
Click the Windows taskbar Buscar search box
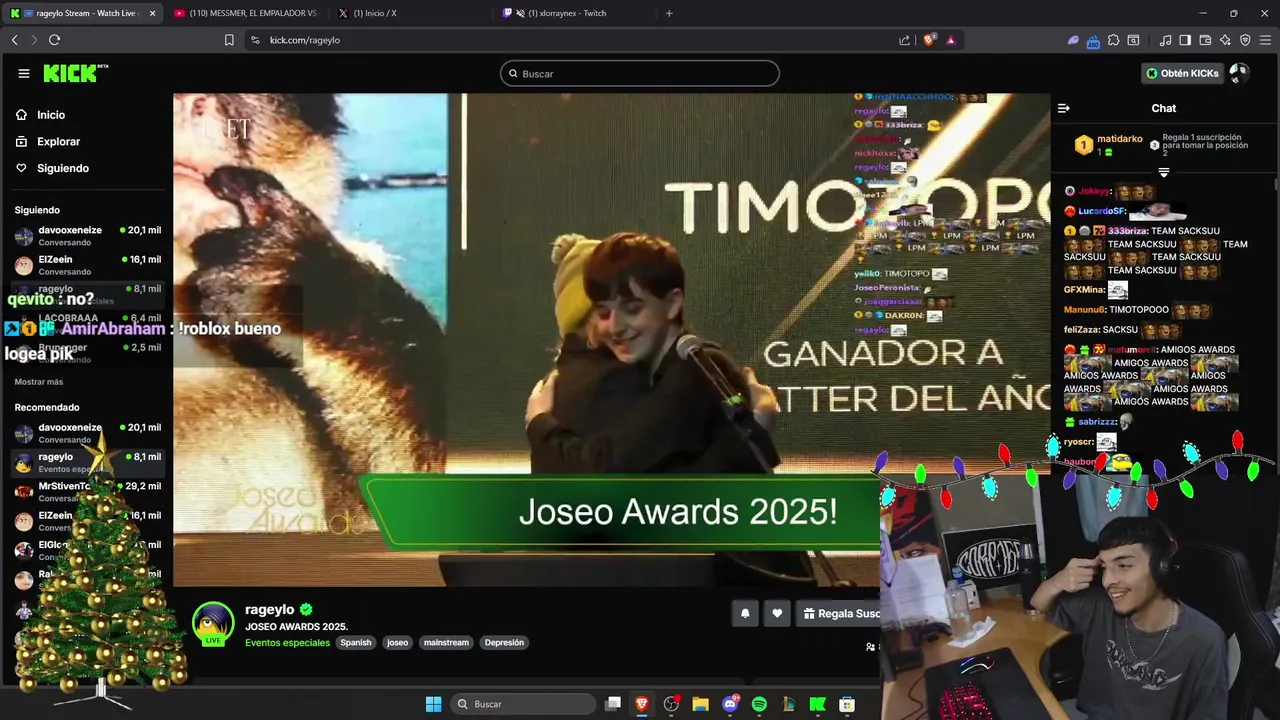click(x=523, y=704)
